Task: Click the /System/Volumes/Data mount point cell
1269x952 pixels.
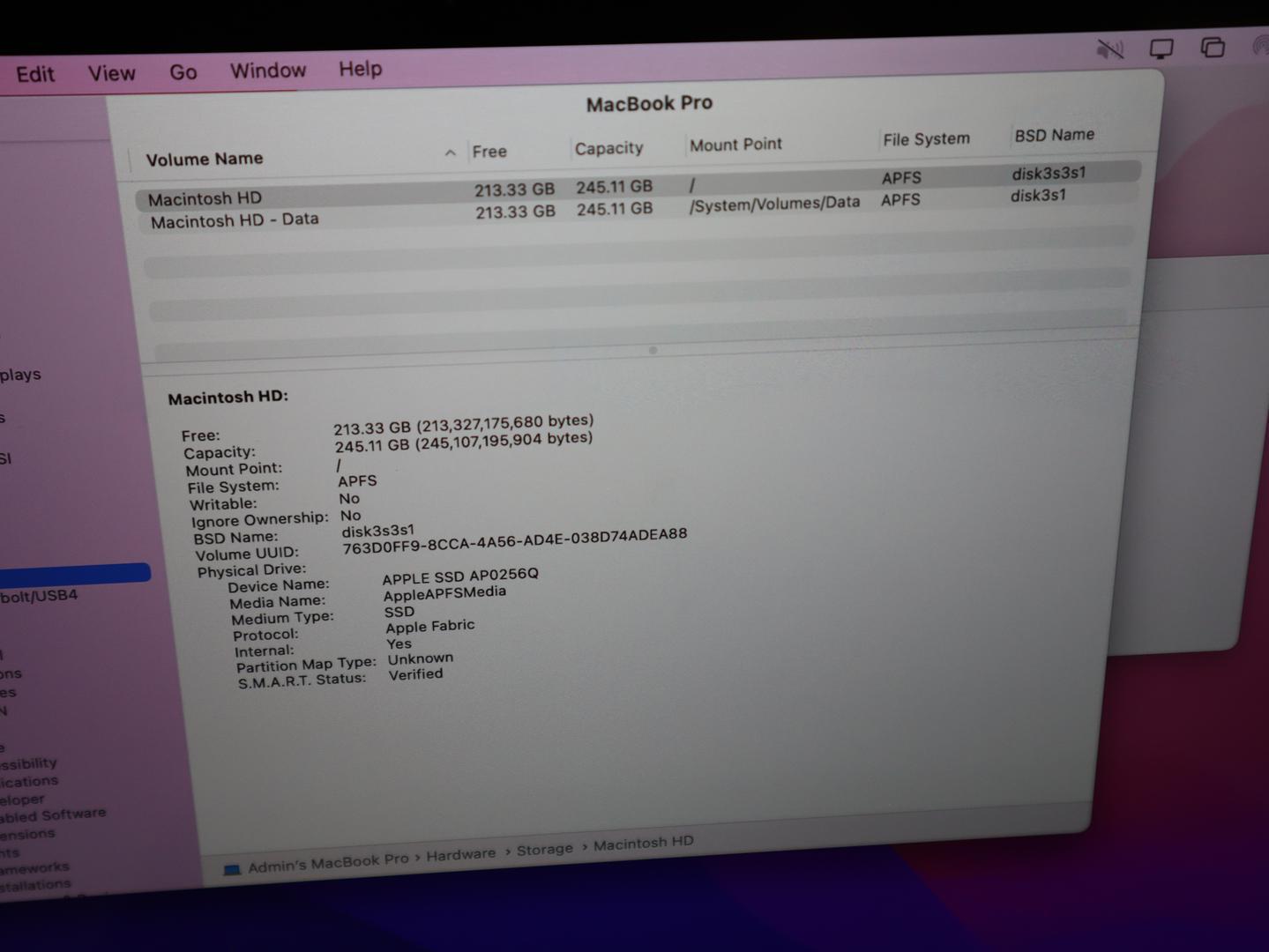Action: click(774, 204)
